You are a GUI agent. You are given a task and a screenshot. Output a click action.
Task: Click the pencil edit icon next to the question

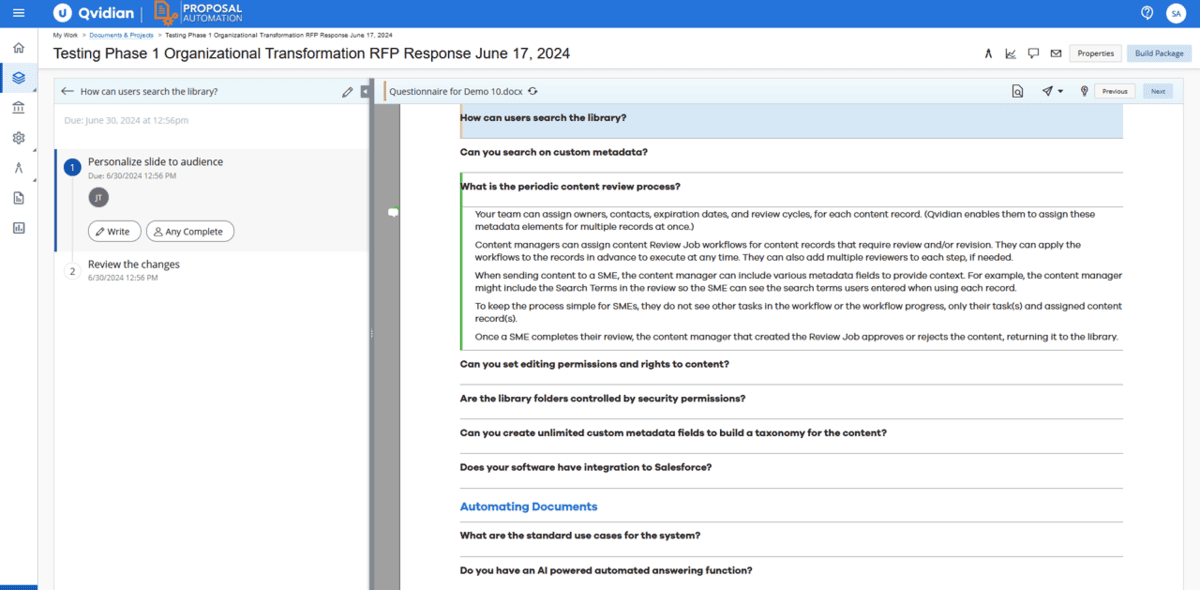tap(347, 91)
